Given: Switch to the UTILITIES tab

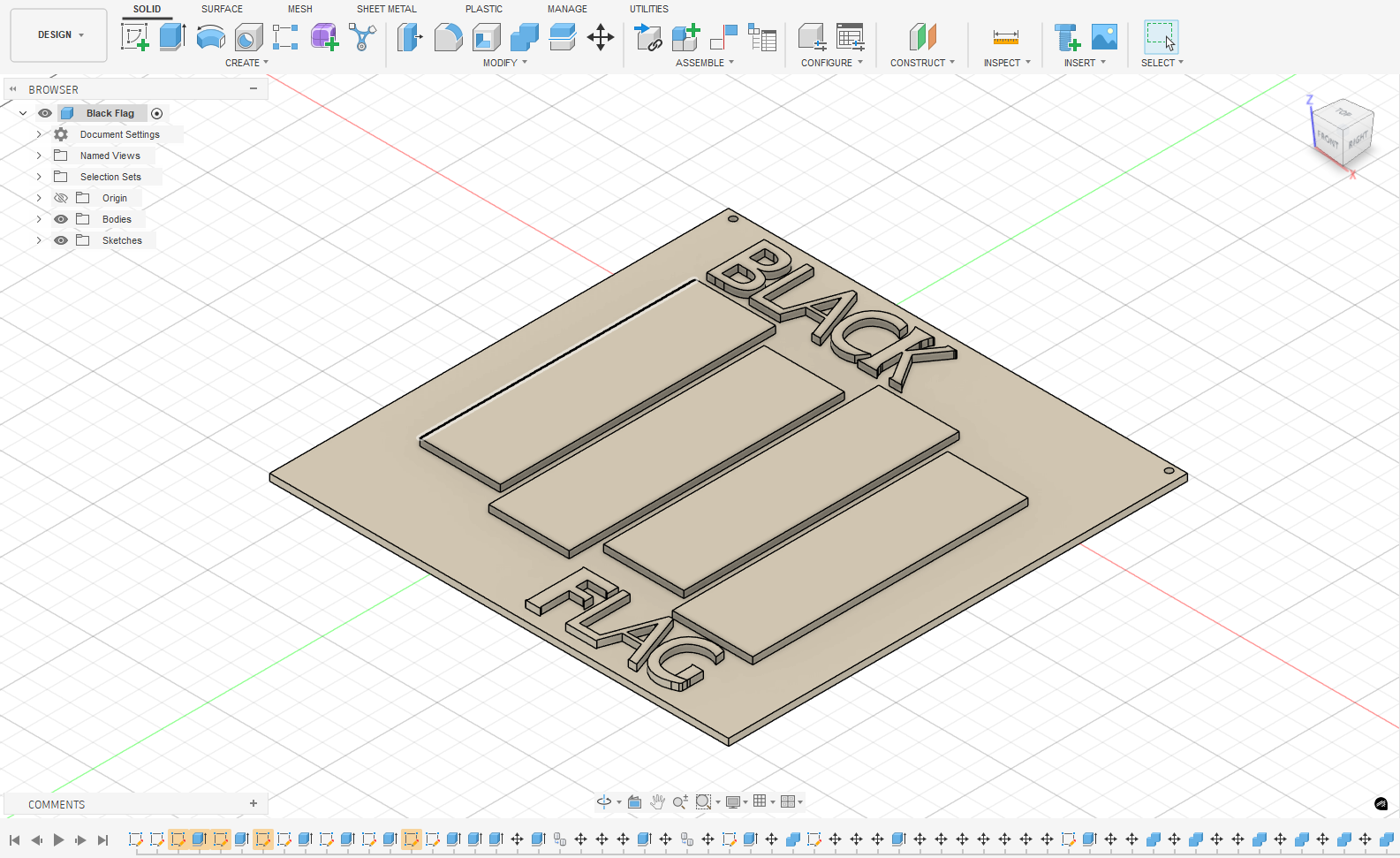Looking at the screenshot, I should 648,9.
